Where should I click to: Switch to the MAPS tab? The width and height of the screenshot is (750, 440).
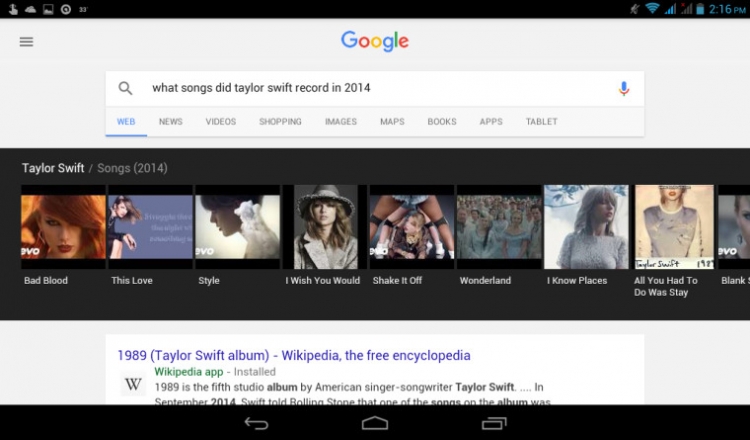(392, 121)
